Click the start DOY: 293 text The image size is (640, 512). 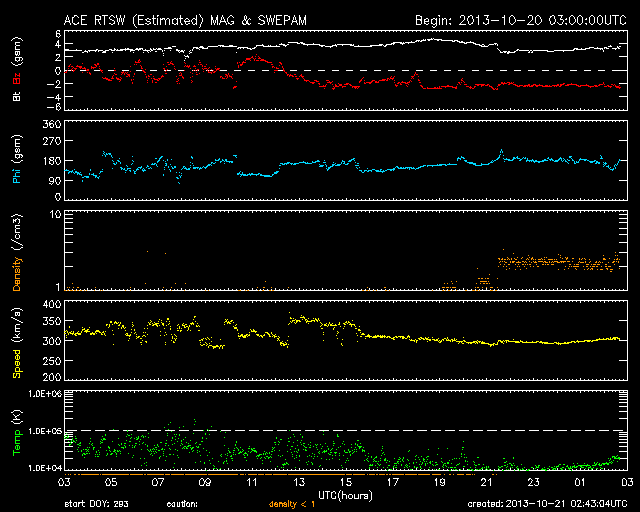point(96,503)
